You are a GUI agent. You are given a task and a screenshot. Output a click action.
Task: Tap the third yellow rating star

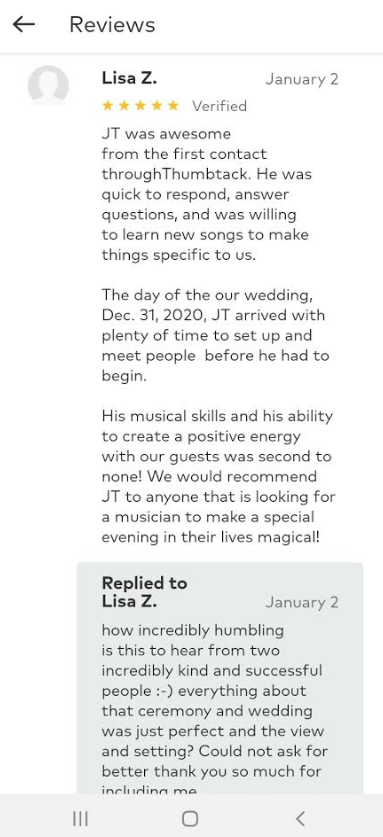tap(140, 106)
